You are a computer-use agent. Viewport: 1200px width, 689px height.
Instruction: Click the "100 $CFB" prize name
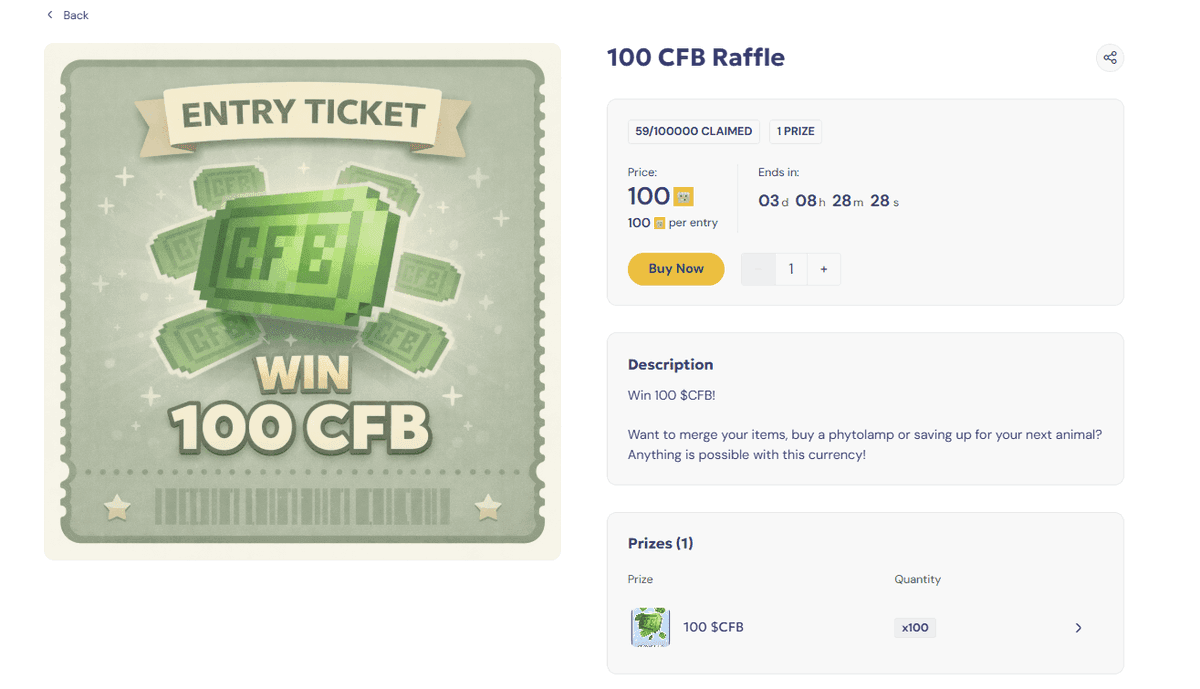pyautogui.click(x=713, y=627)
